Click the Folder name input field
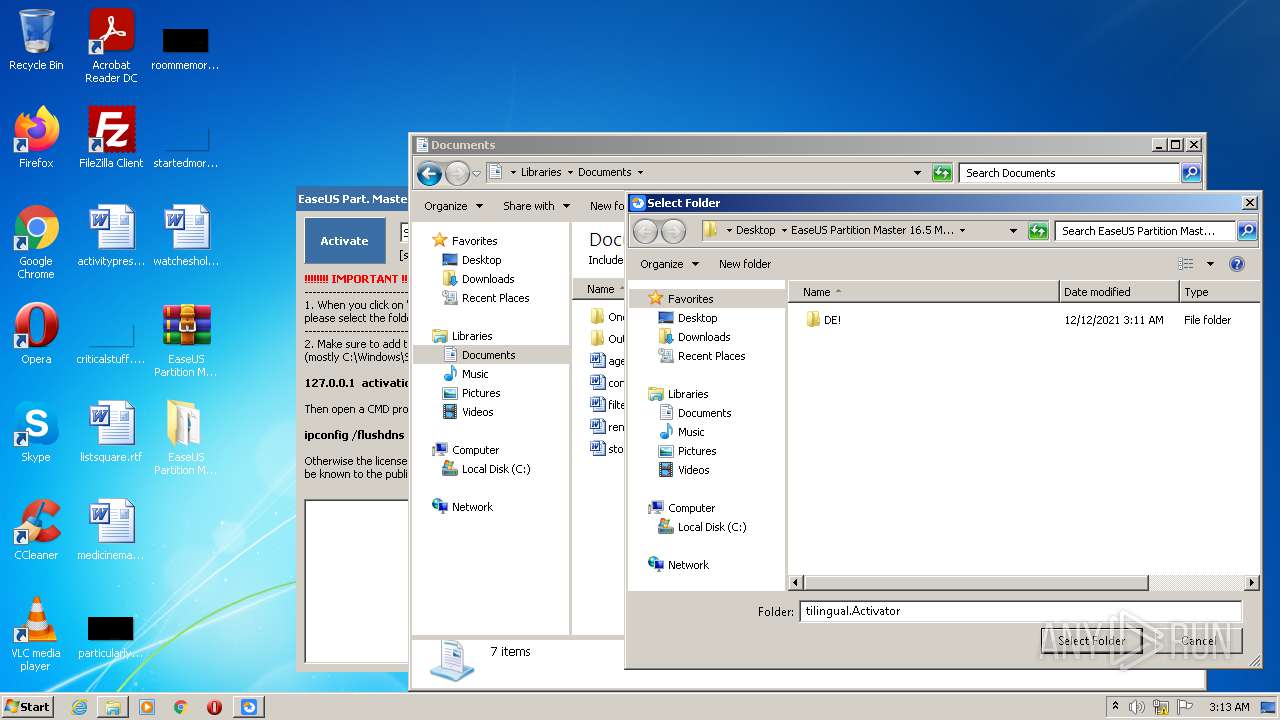1280x720 pixels. coord(1019,611)
